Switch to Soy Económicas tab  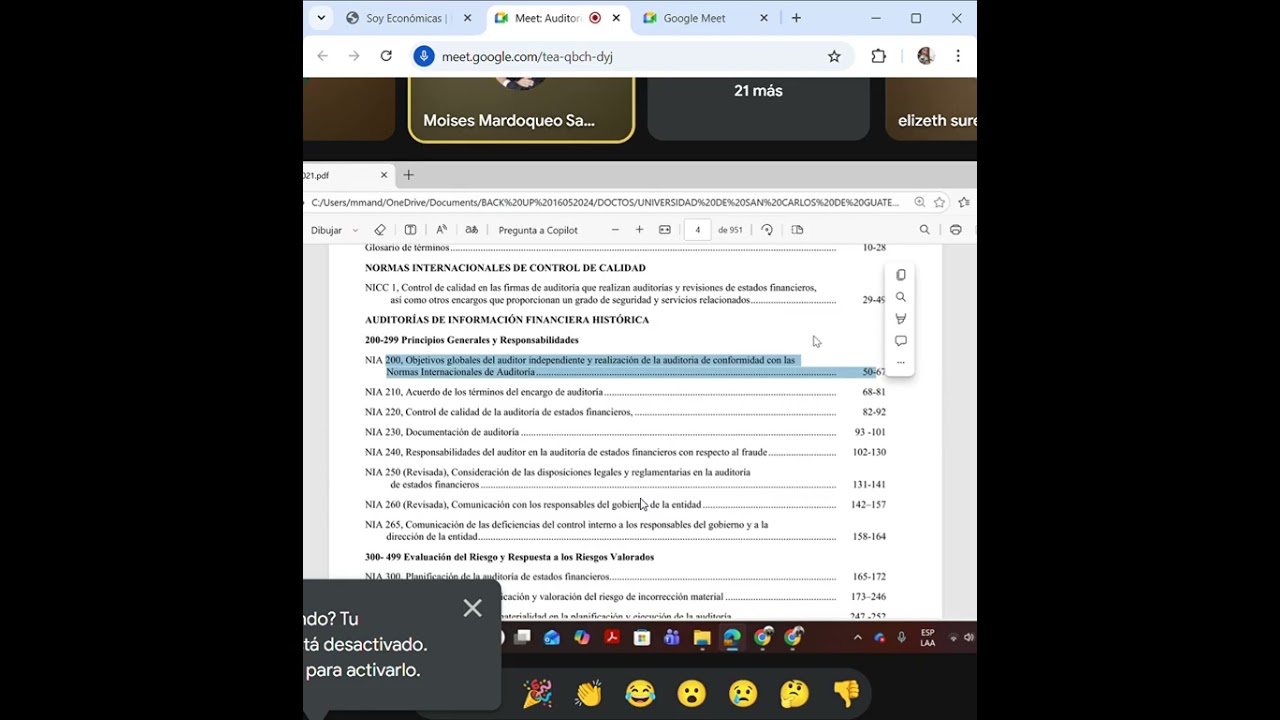[x=406, y=18]
